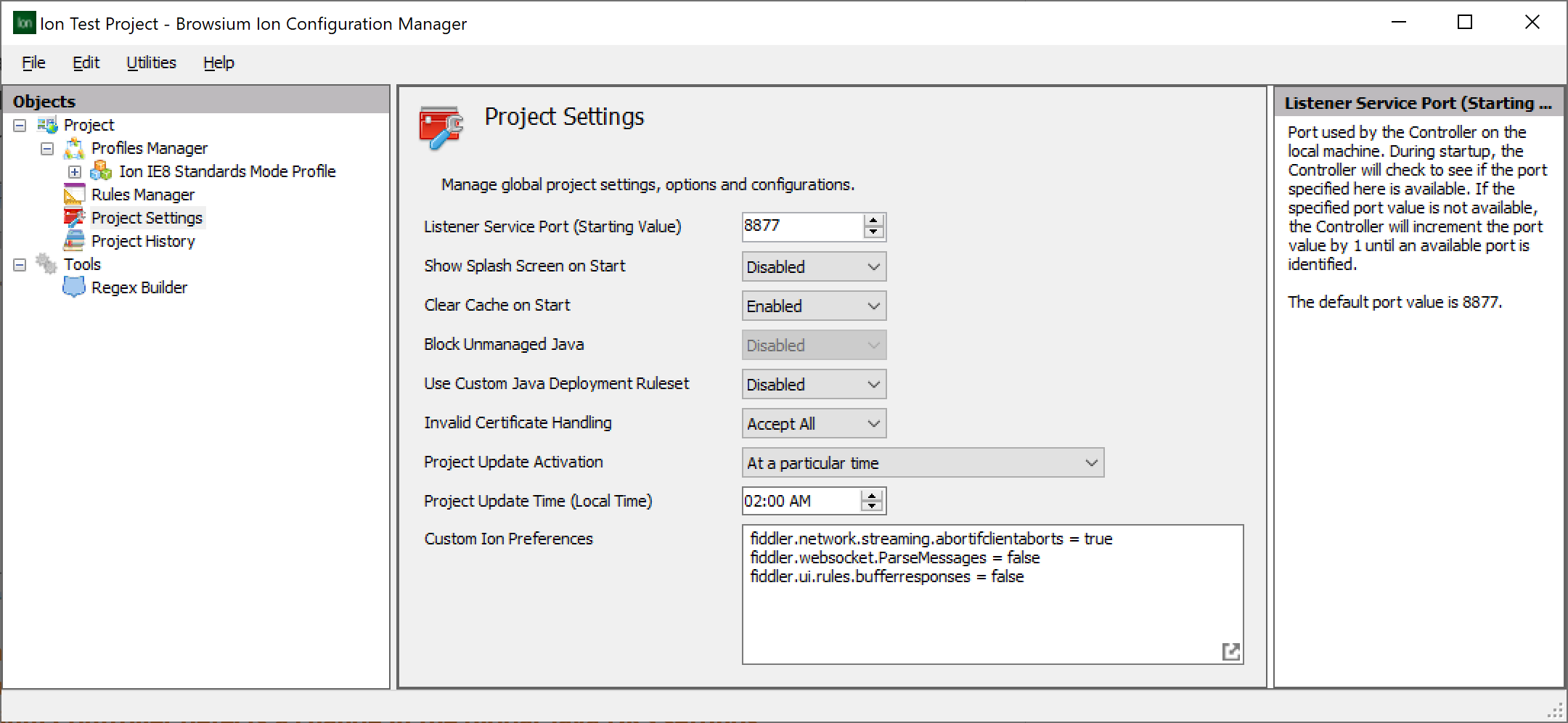Click the Ion IE8 Standards Mode Profile icon
The width and height of the screenshot is (1568, 723).
[102, 171]
